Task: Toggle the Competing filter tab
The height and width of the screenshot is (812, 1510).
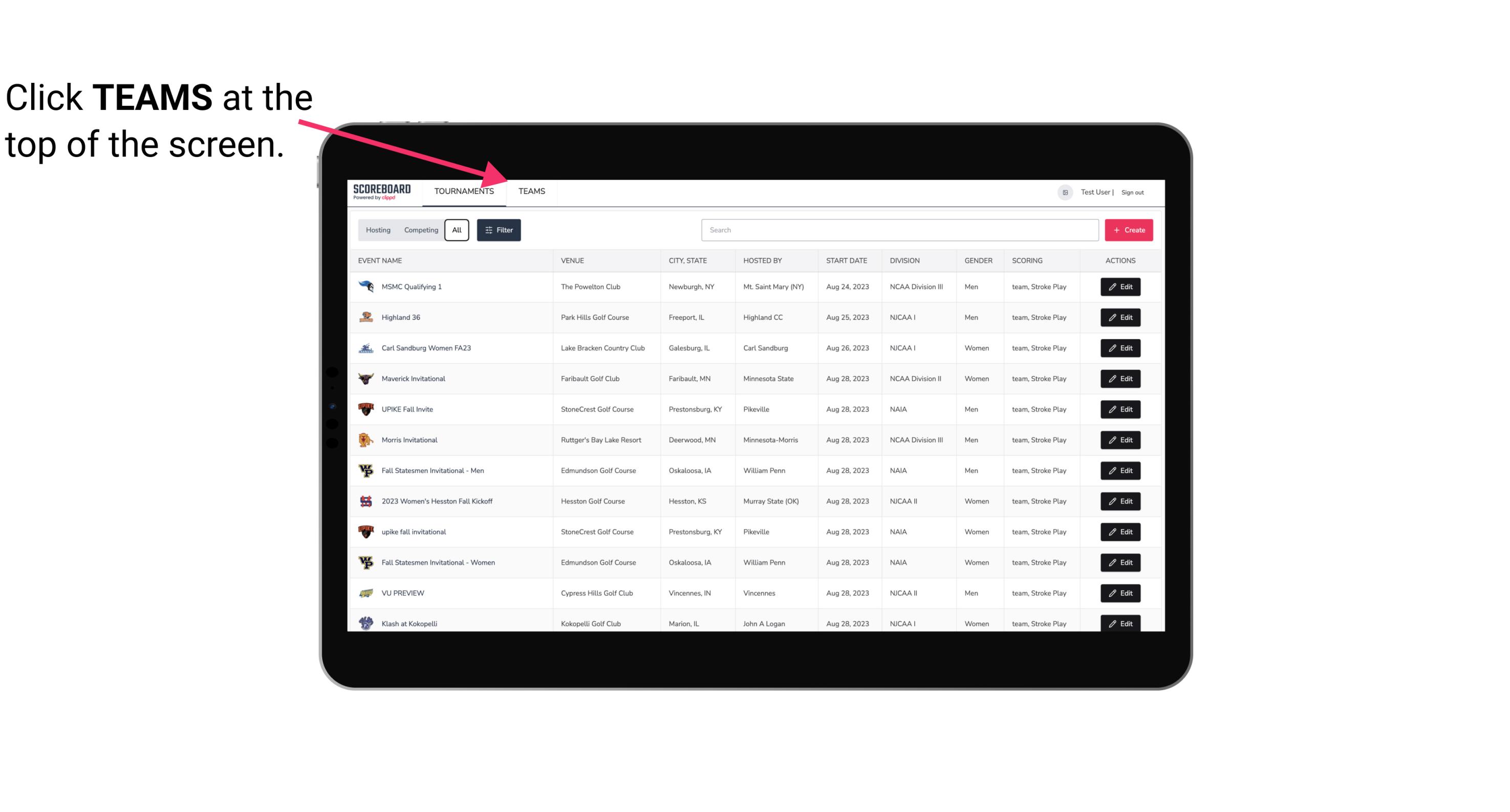Action: coord(418,229)
